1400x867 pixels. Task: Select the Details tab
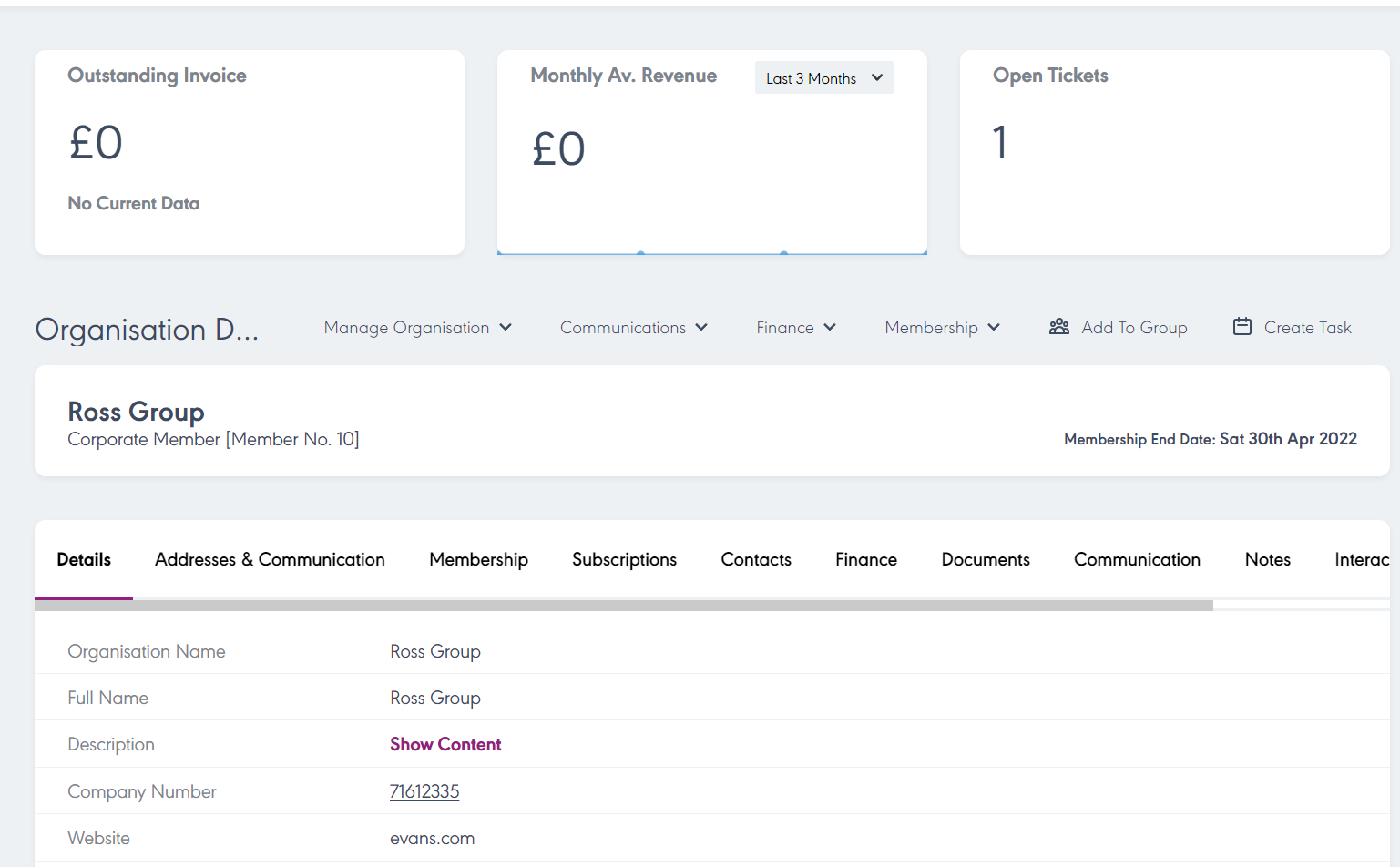point(84,560)
